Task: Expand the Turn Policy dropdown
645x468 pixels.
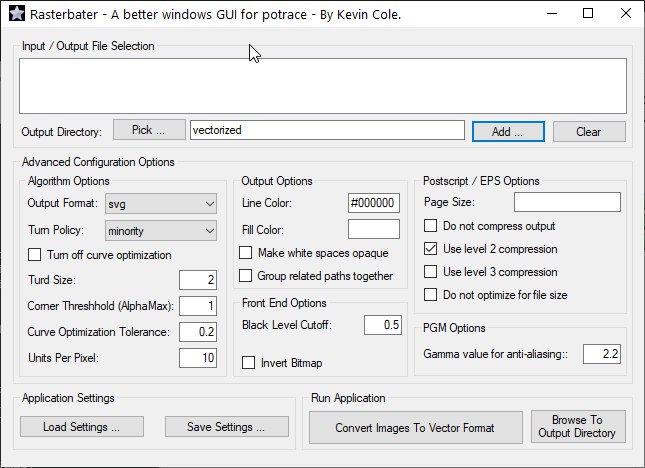Action: [x=161, y=231]
